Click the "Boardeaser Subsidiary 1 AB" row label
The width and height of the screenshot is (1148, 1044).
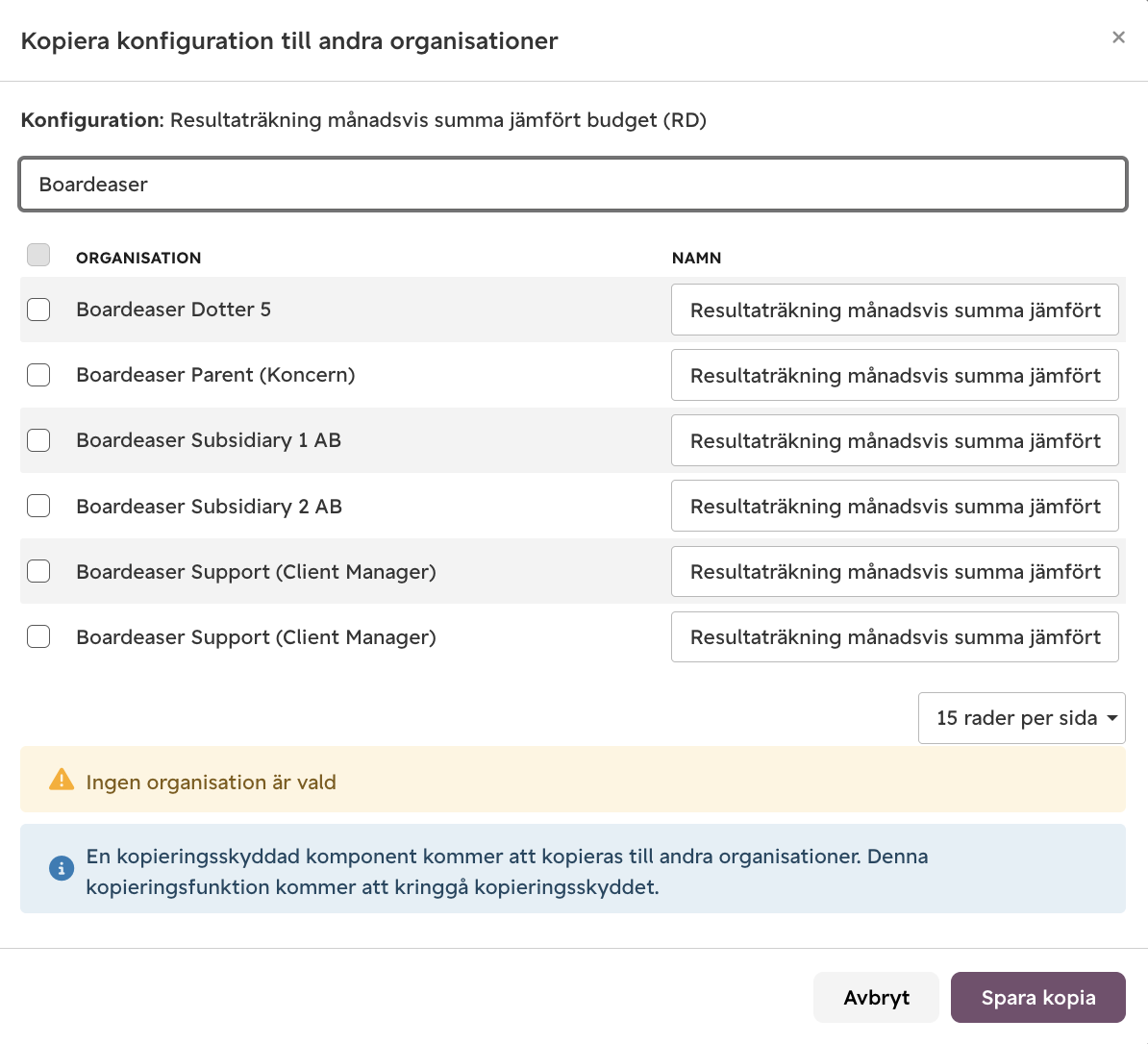[x=209, y=440]
